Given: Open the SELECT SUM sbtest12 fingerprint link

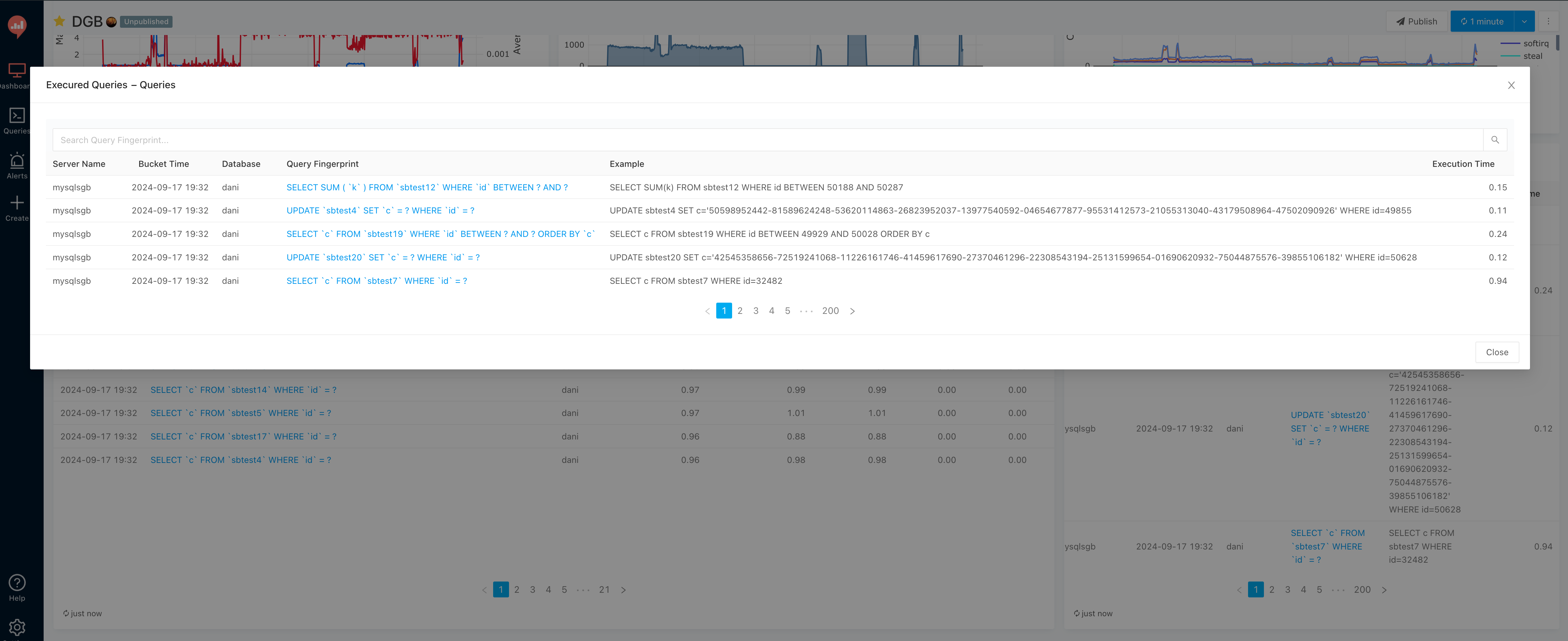Looking at the screenshot, I should pos(427,187).
